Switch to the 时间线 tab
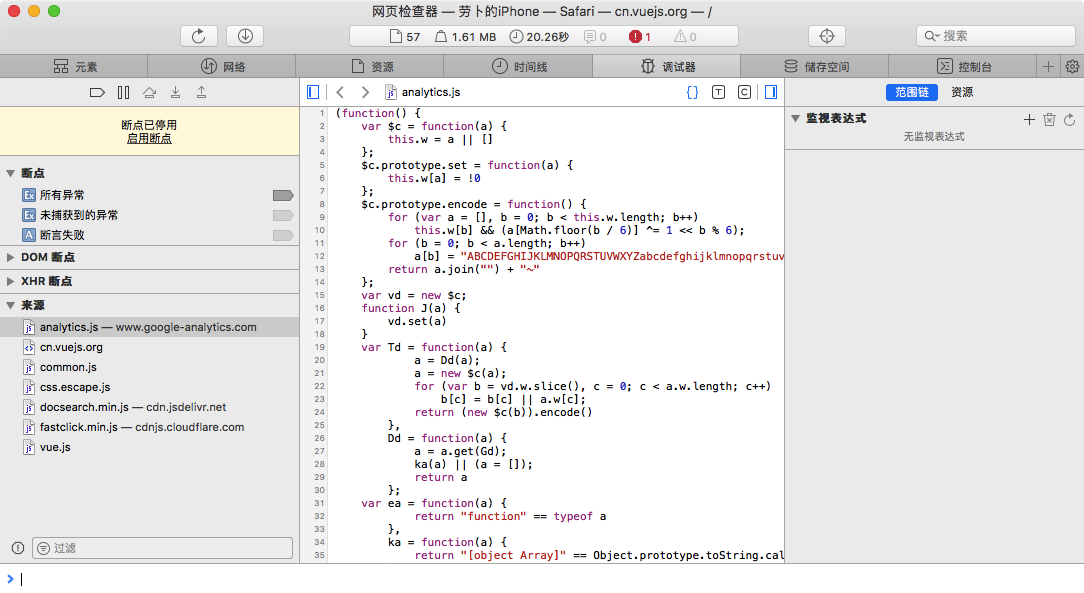The height and width of the screenshot is (593, 1084). [518, 66]
